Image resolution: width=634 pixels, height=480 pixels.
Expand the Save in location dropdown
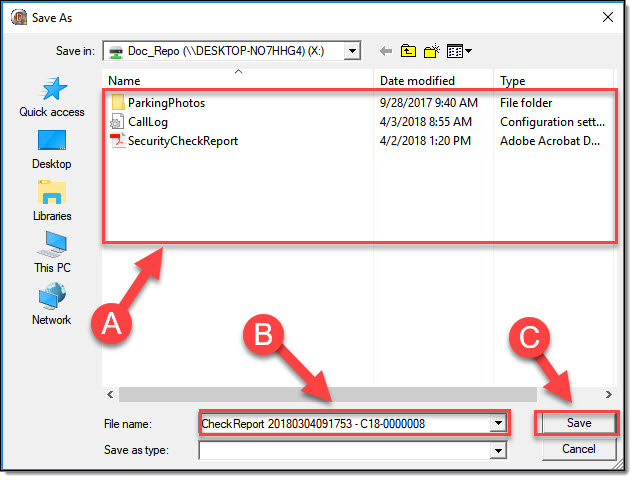[351, 51]
